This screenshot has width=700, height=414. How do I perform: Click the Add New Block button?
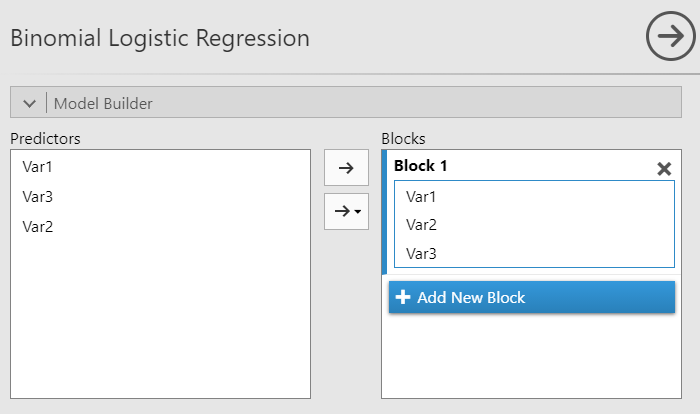(532, 297)
